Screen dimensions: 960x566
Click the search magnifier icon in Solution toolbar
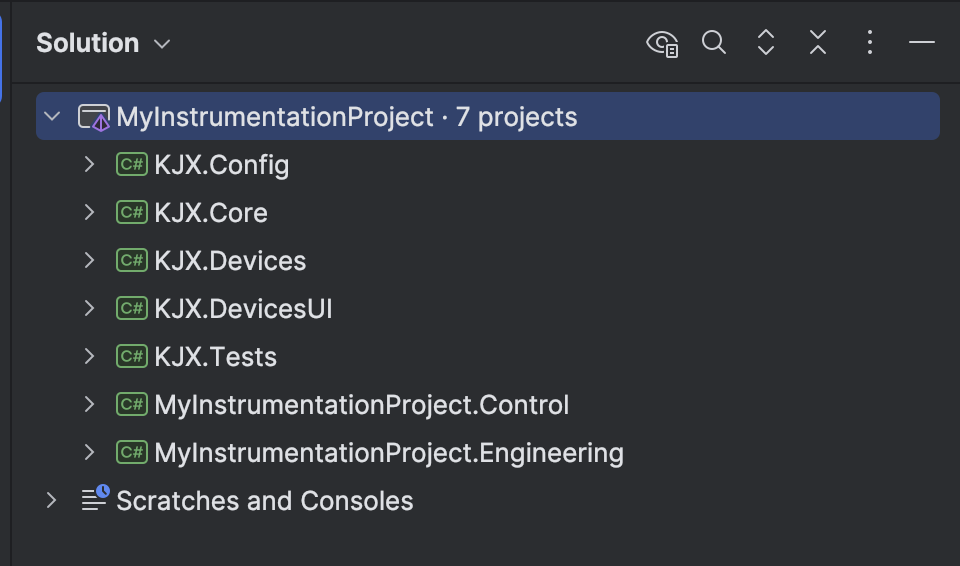714,42
